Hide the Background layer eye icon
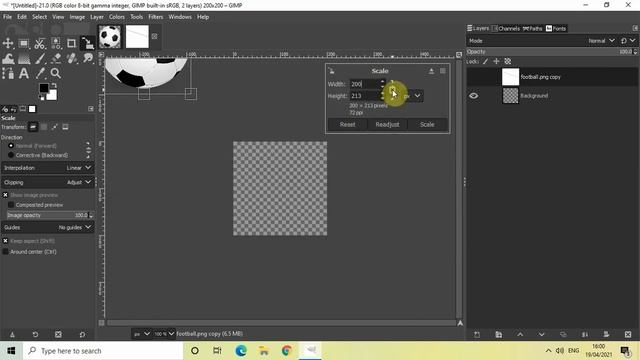This screenshot has width=640, height=360. (473, 96)
